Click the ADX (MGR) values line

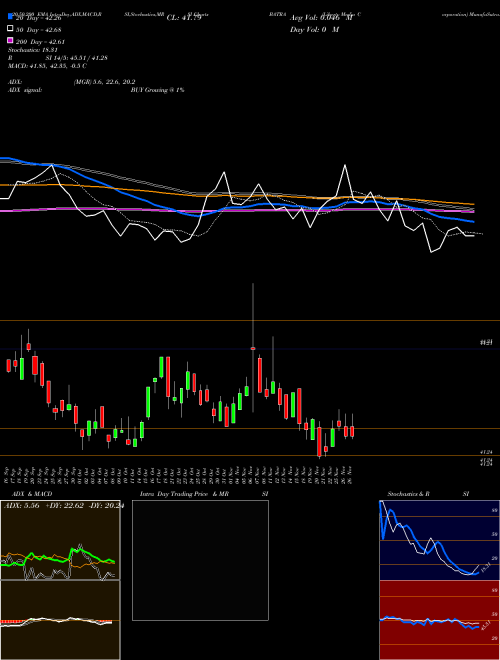[72, 82]
